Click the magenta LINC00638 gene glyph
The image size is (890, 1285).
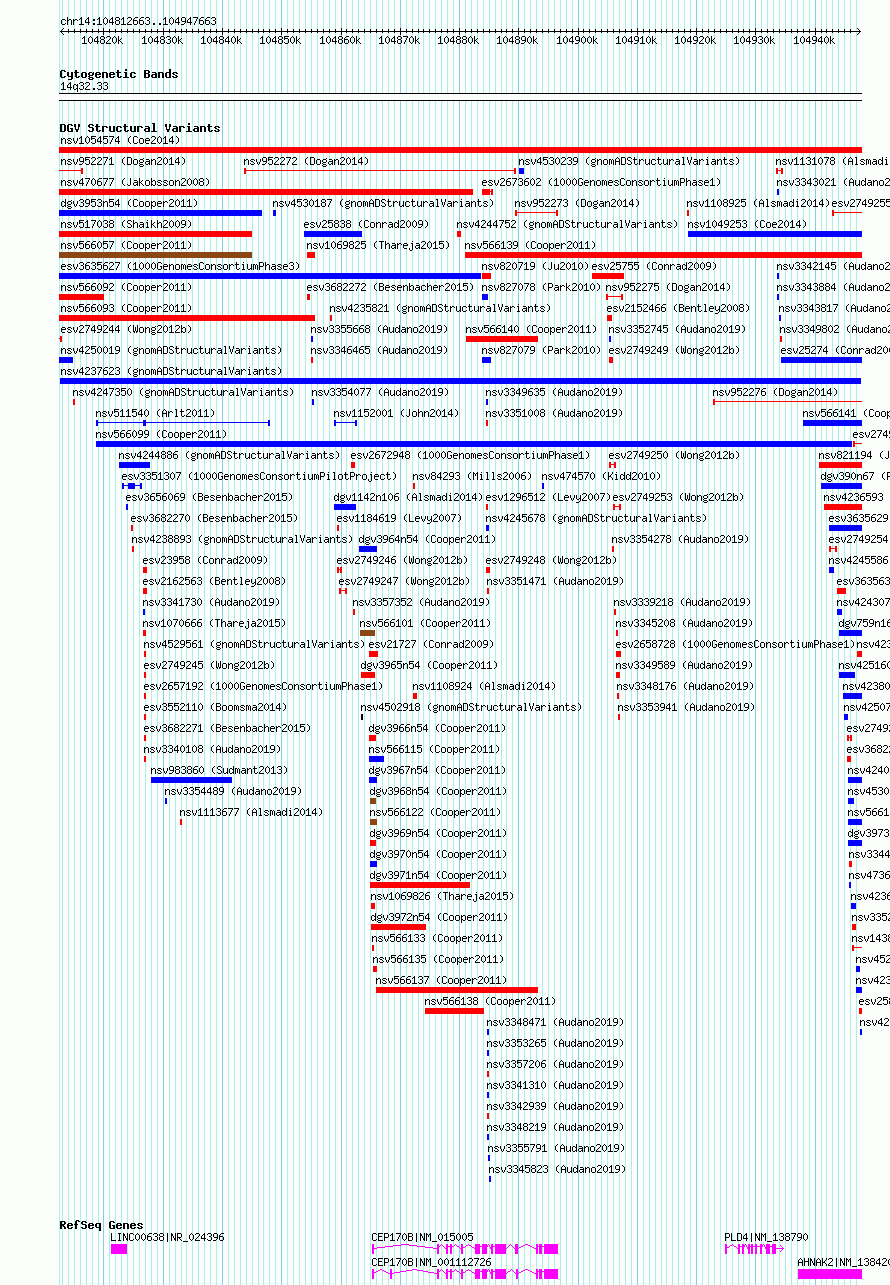coord(119,1249)
